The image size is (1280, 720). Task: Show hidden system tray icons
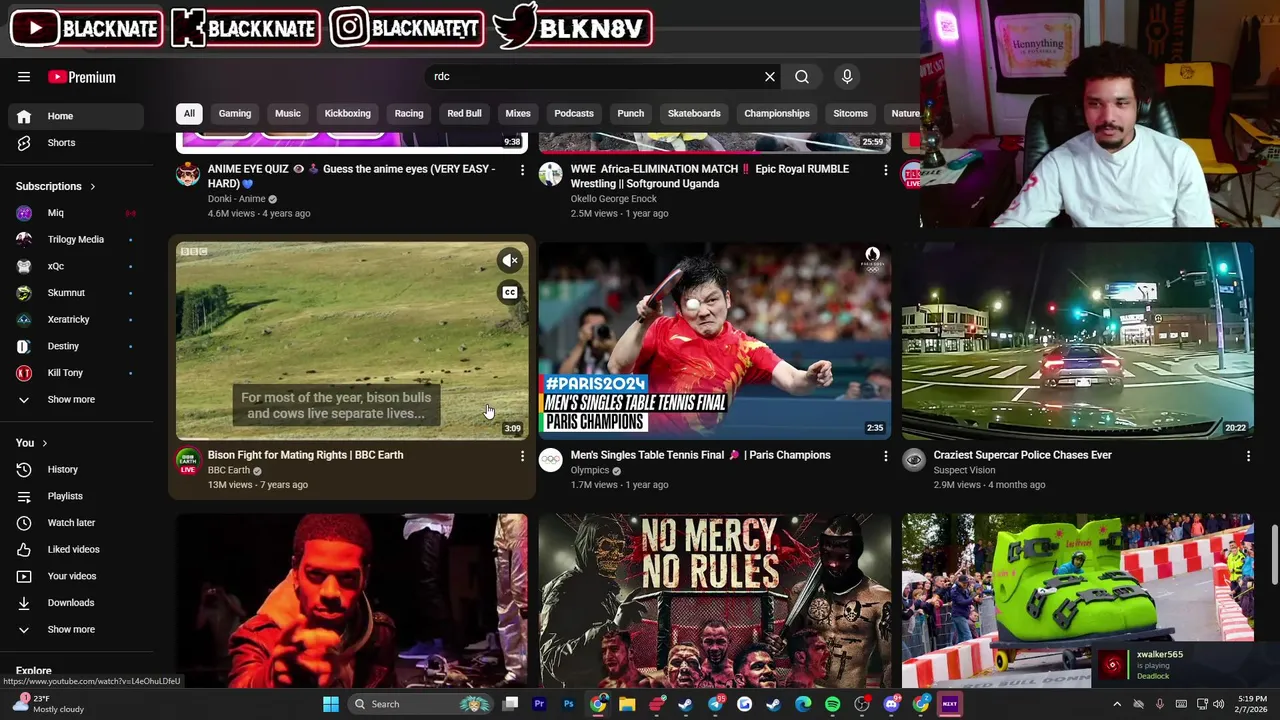click(x=1117, y=704)
